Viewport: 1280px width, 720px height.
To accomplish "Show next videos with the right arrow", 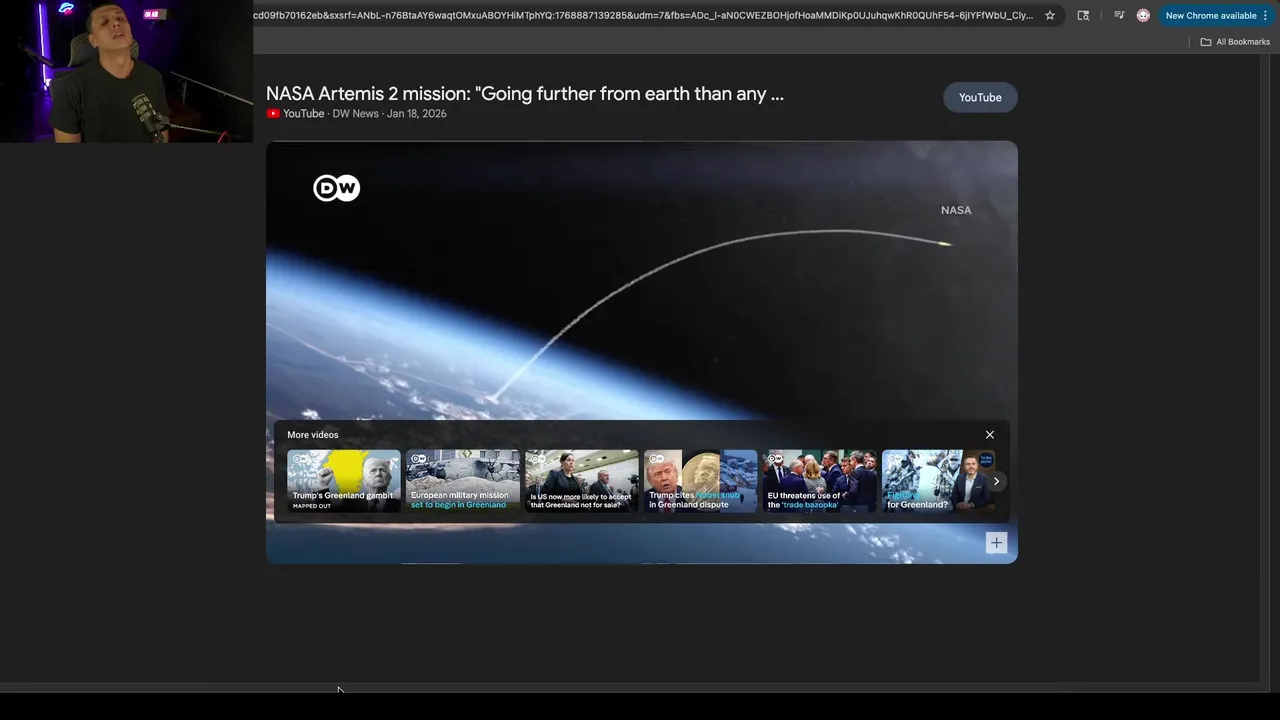I will click(996, 481).
